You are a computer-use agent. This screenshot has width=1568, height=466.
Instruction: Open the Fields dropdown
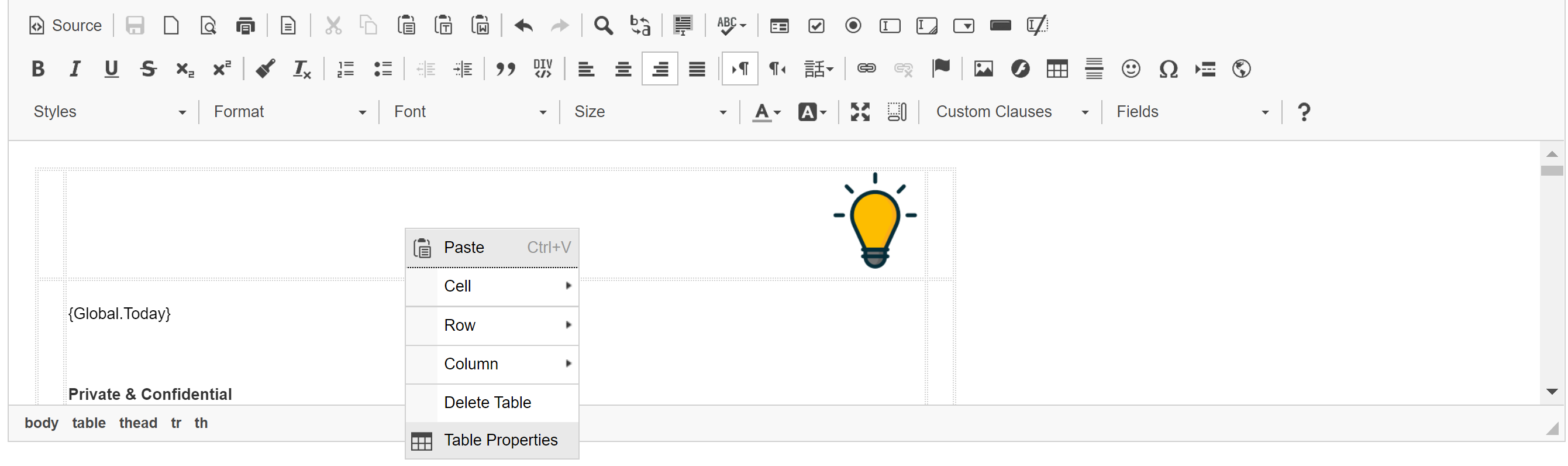(1193, 112)
